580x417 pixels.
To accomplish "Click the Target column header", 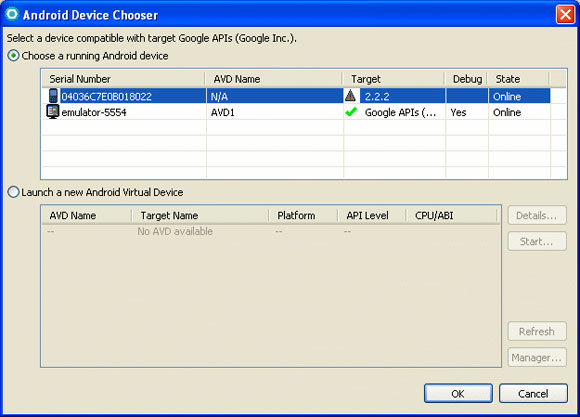I will coord(393,79).
